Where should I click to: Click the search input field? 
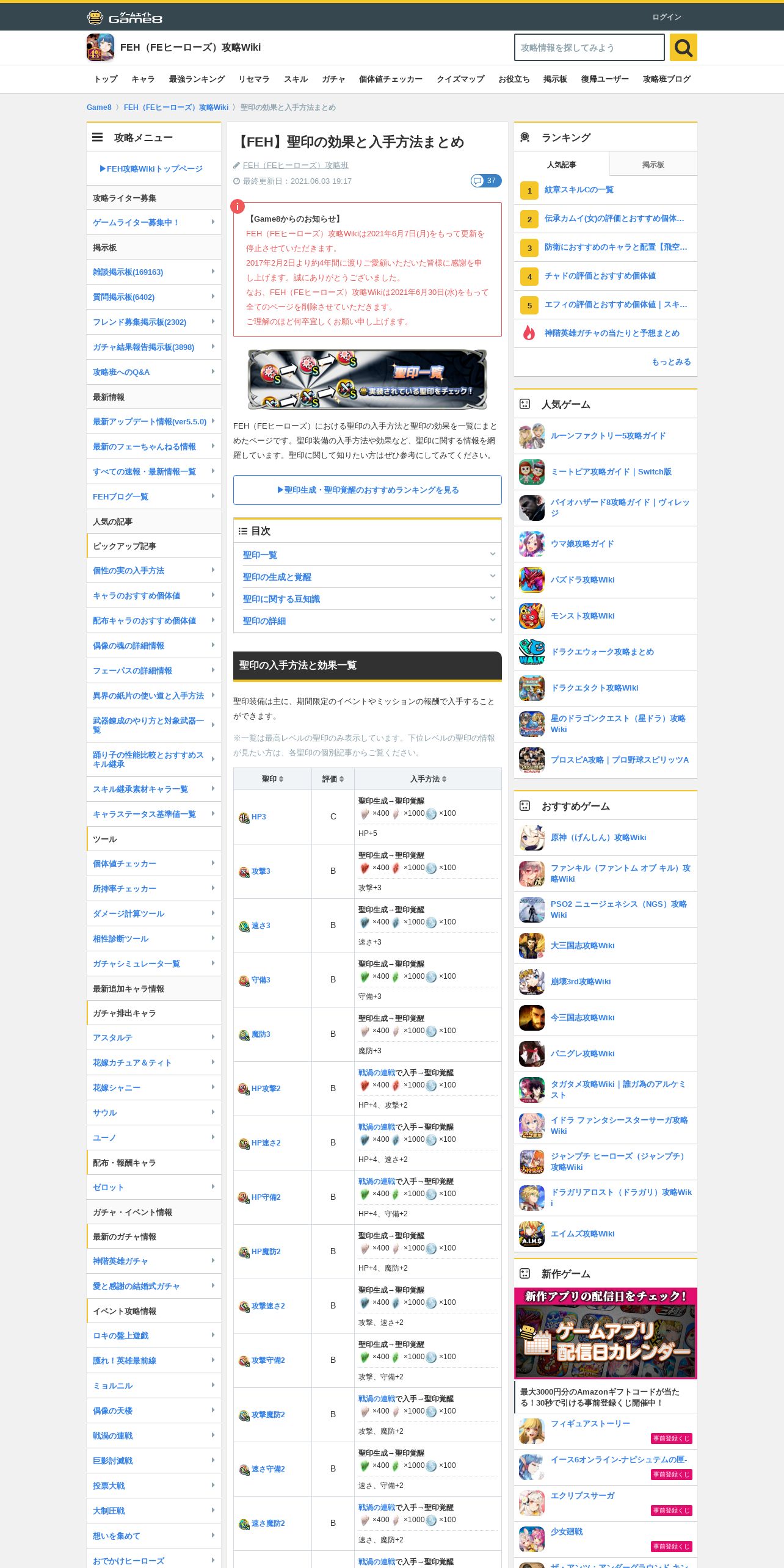coord(589,47)
